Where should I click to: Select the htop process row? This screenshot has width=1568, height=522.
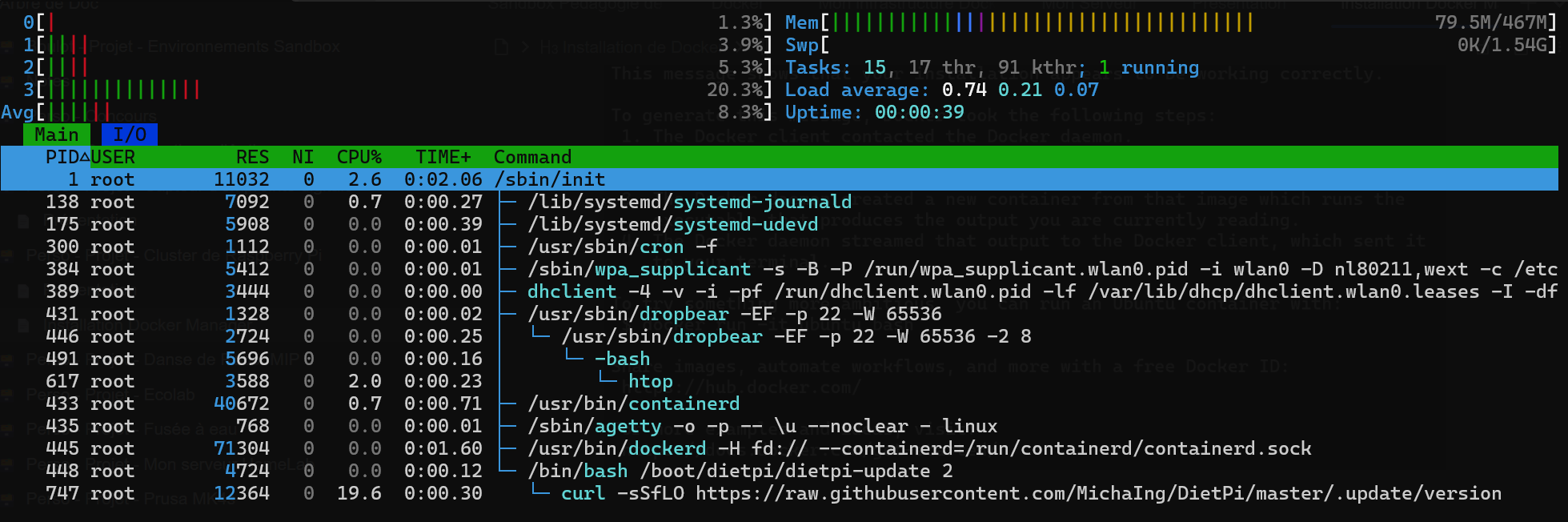tap(649, 381)
